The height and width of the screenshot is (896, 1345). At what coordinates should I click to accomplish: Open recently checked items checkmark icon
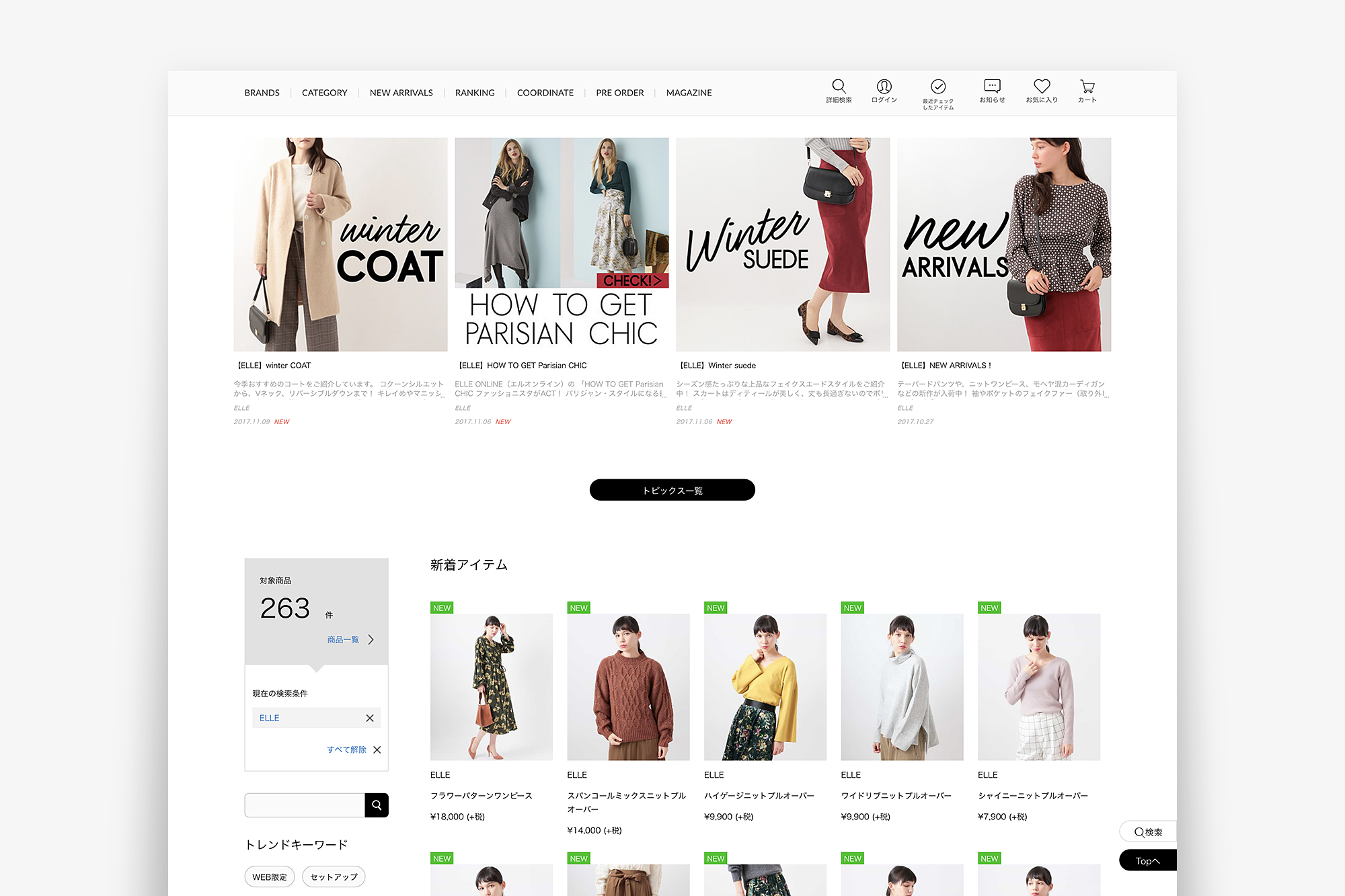[x=938, y=87]
